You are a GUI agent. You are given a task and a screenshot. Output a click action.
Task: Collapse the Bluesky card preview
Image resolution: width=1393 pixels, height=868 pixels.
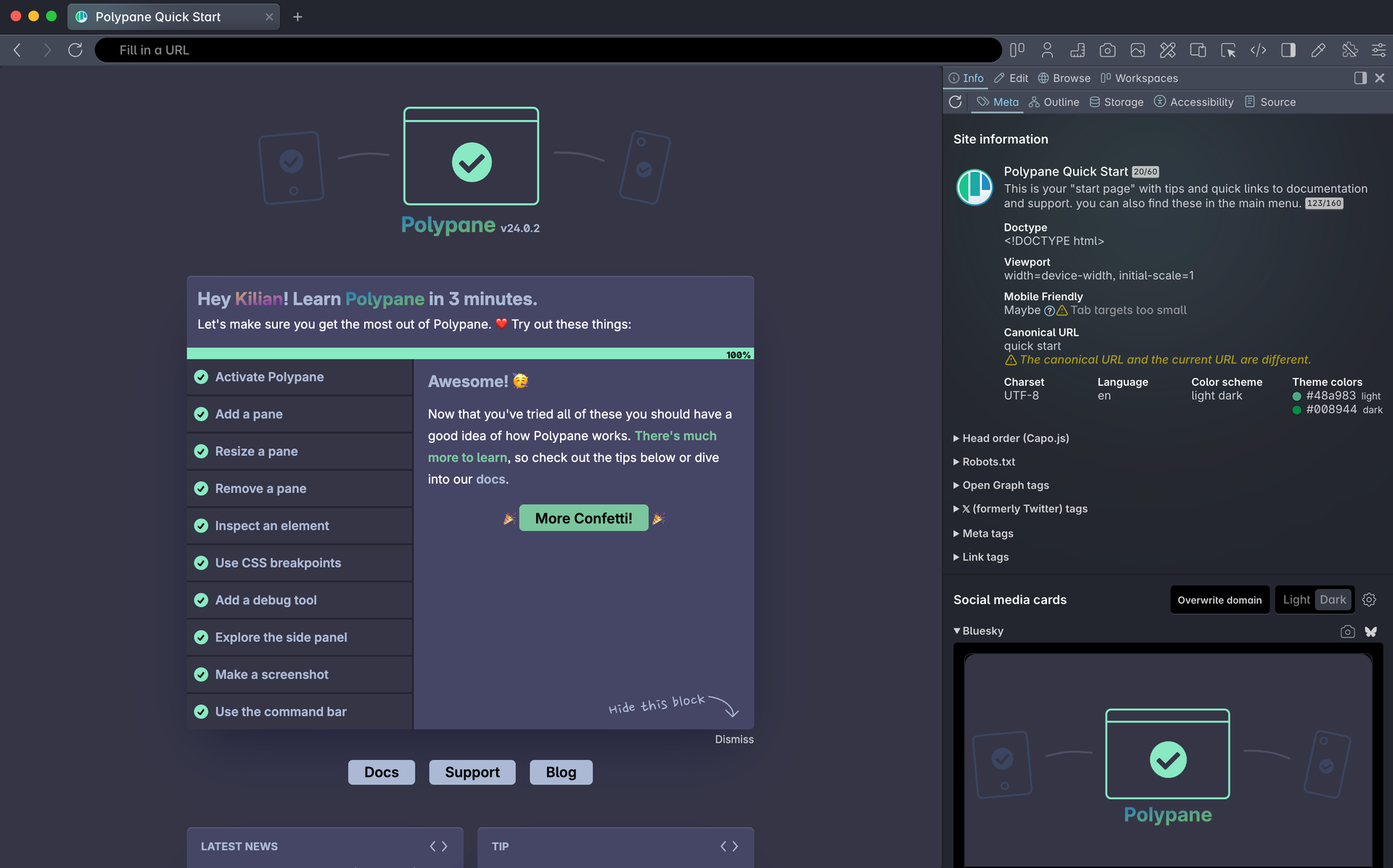(x=956, y=631)
